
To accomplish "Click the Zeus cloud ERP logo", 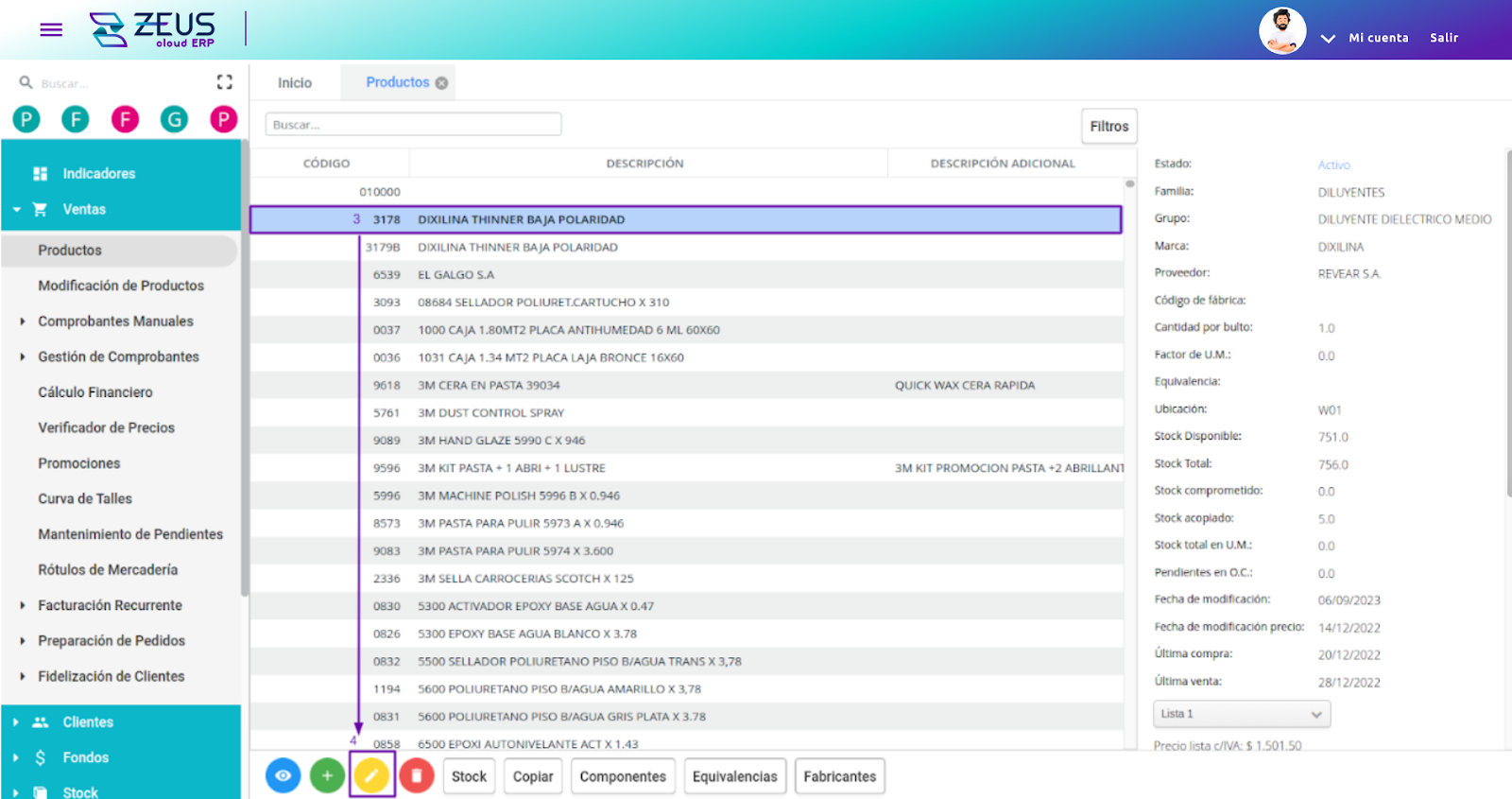I will coord(152,29).
